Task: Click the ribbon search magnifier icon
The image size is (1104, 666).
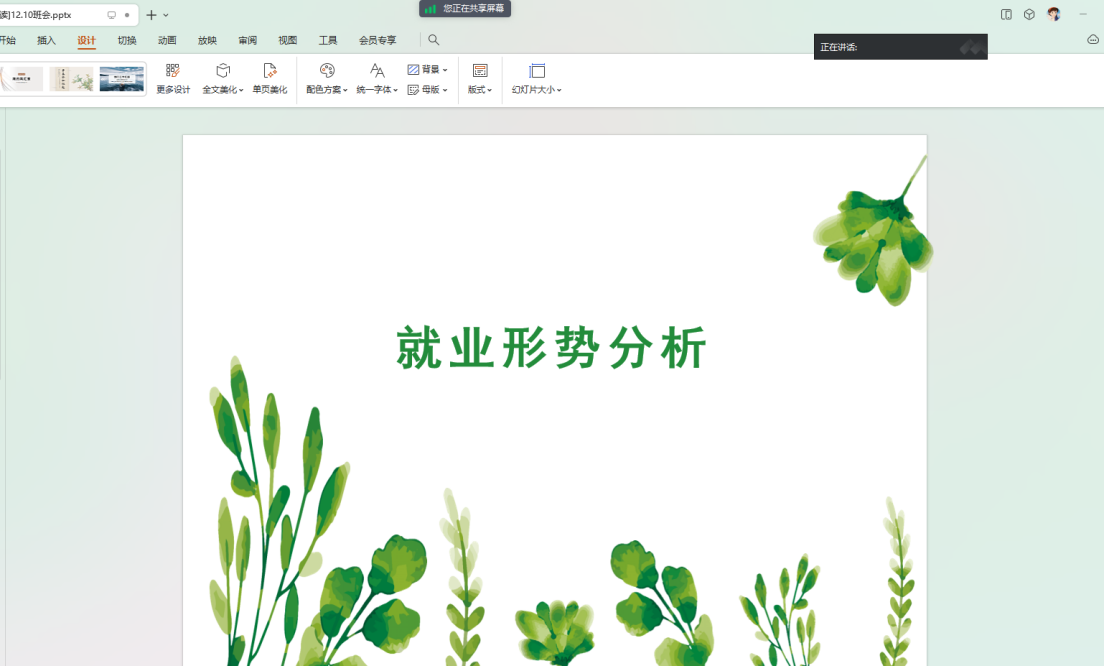Action: [x=434, y=40]
